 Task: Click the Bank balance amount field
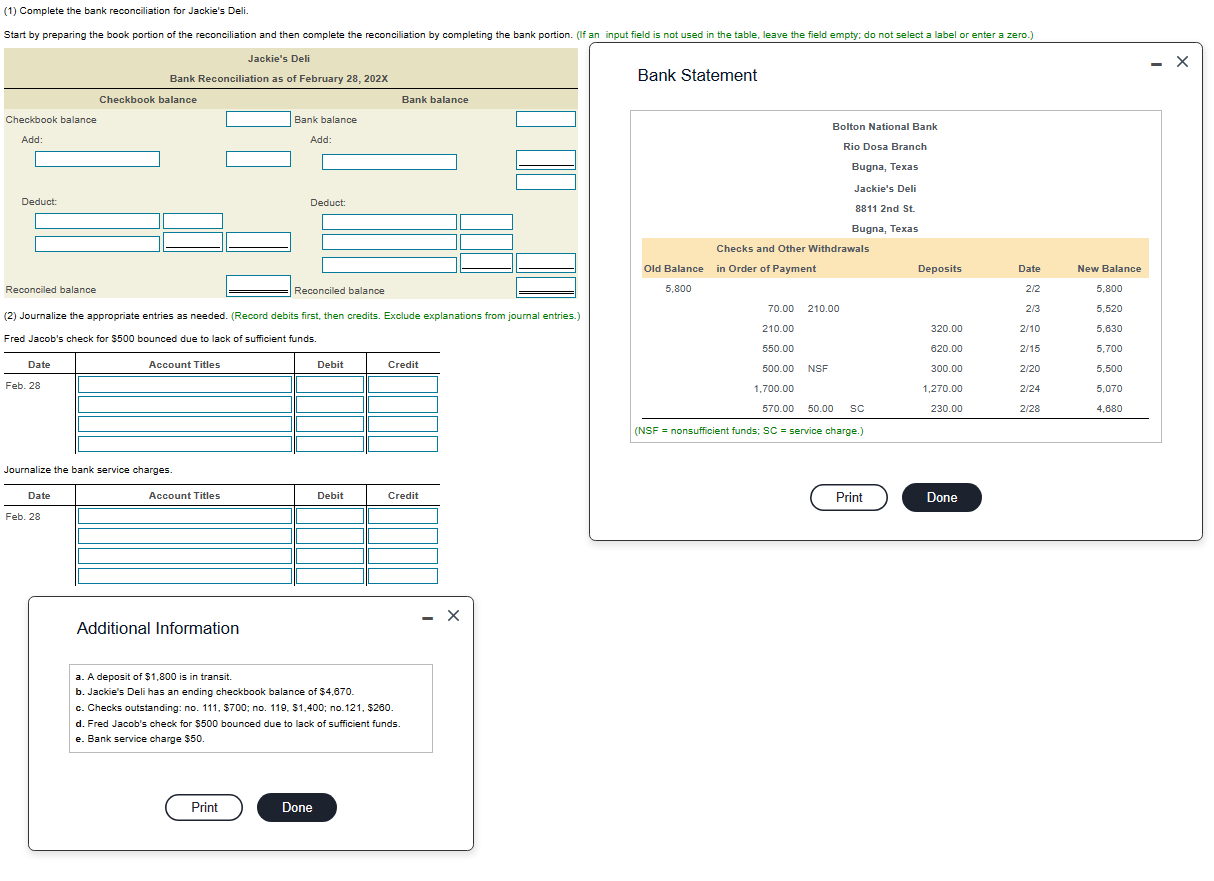(546, 119)
